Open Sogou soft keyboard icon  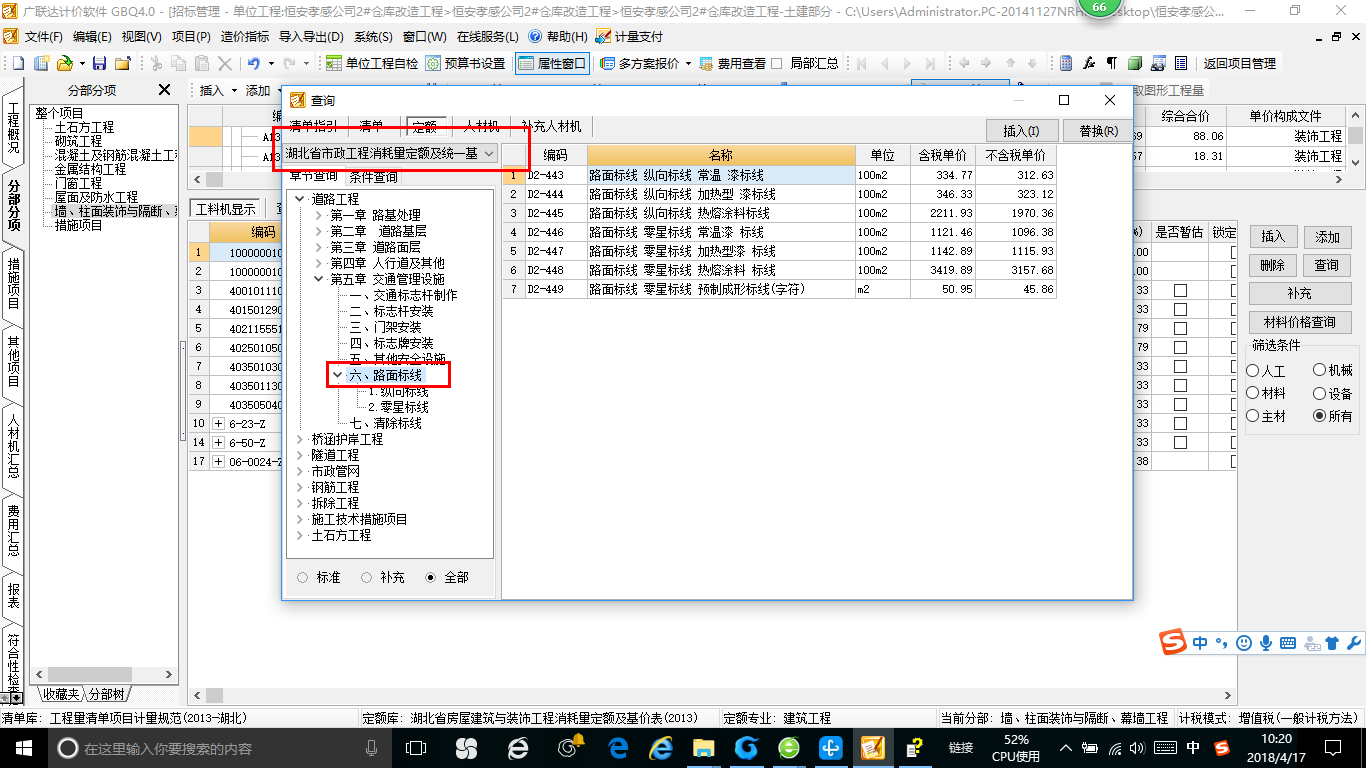click(x=1288, y=643)
